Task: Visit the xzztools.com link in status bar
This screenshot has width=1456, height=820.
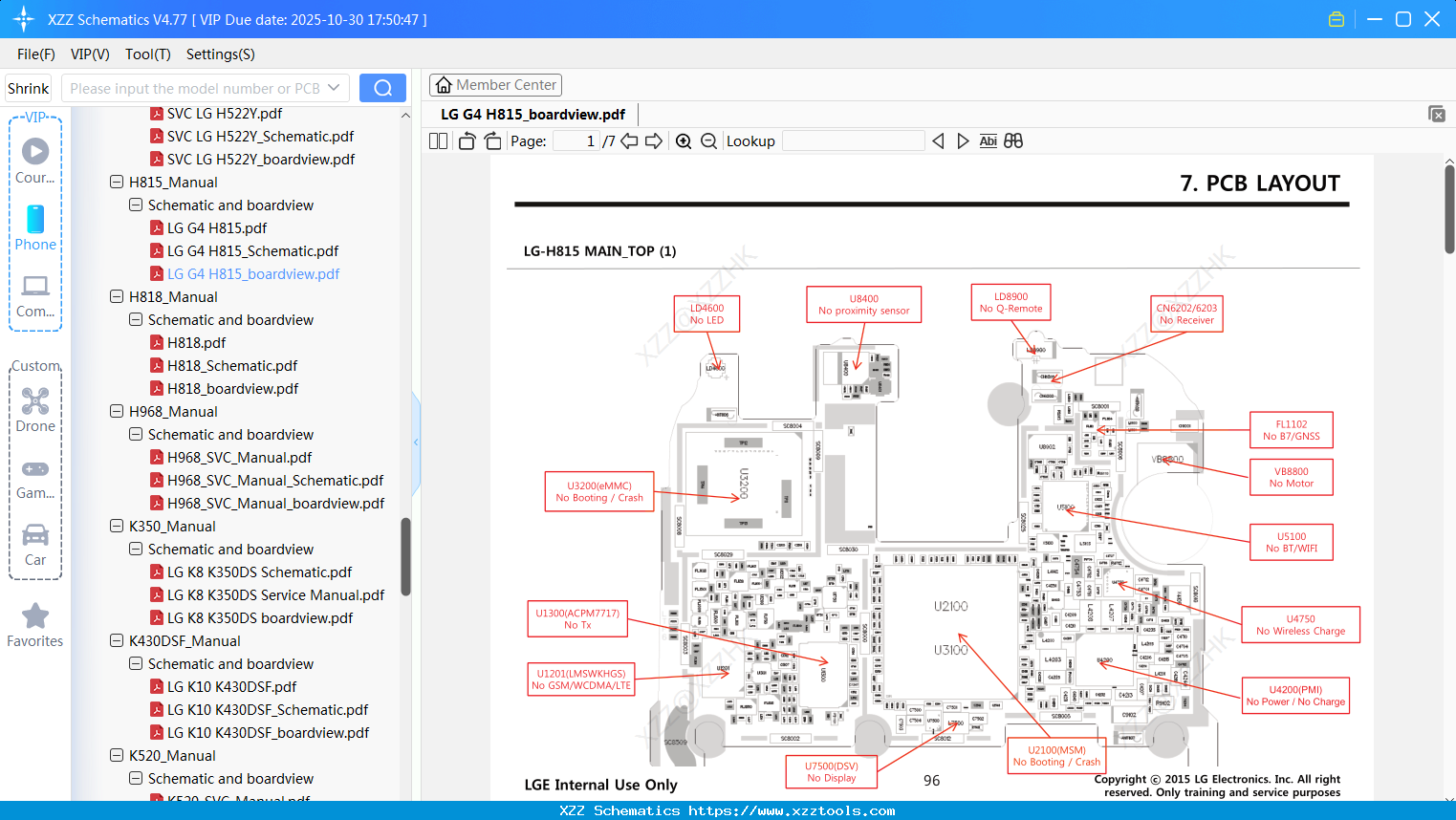Action: 792,810
